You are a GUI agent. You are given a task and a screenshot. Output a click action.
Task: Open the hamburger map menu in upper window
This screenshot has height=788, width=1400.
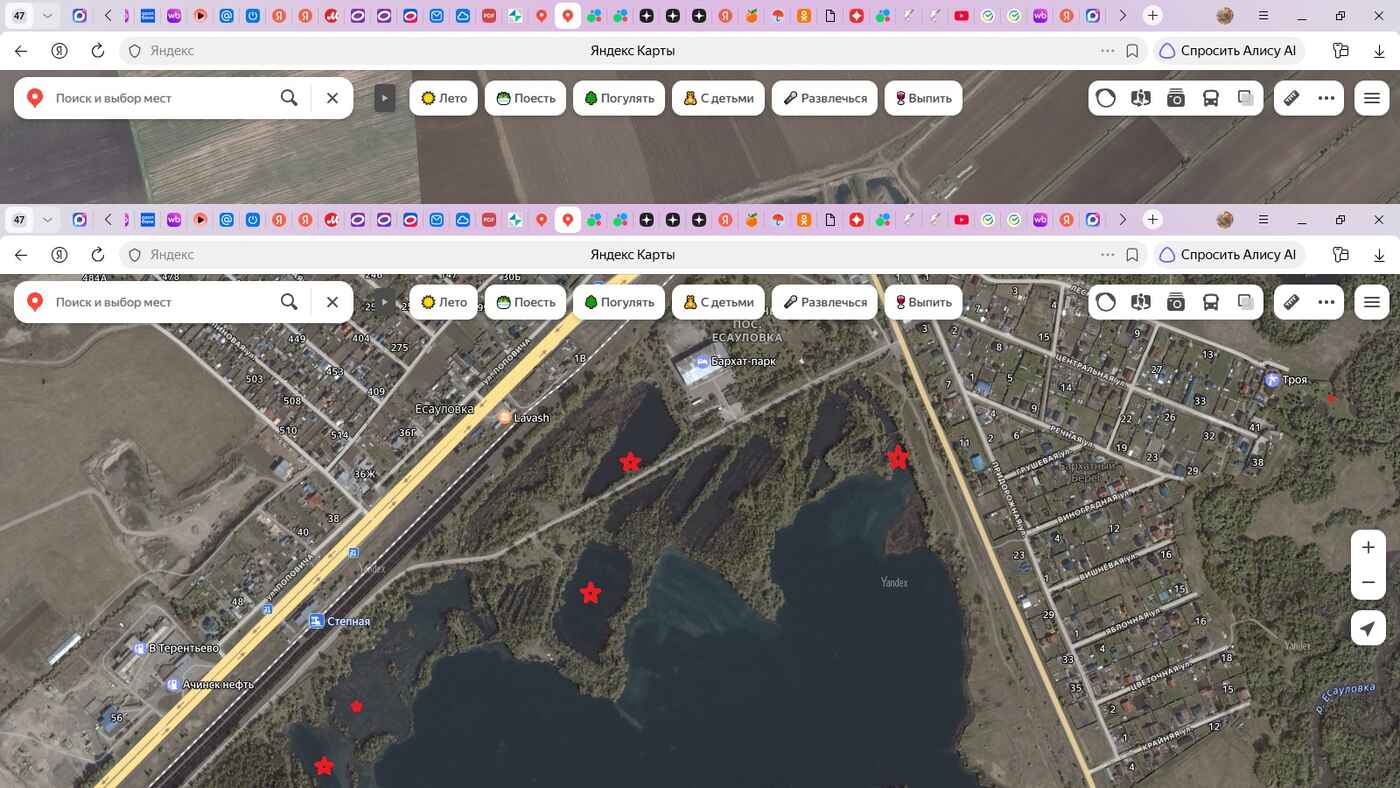click(1372, 98)
